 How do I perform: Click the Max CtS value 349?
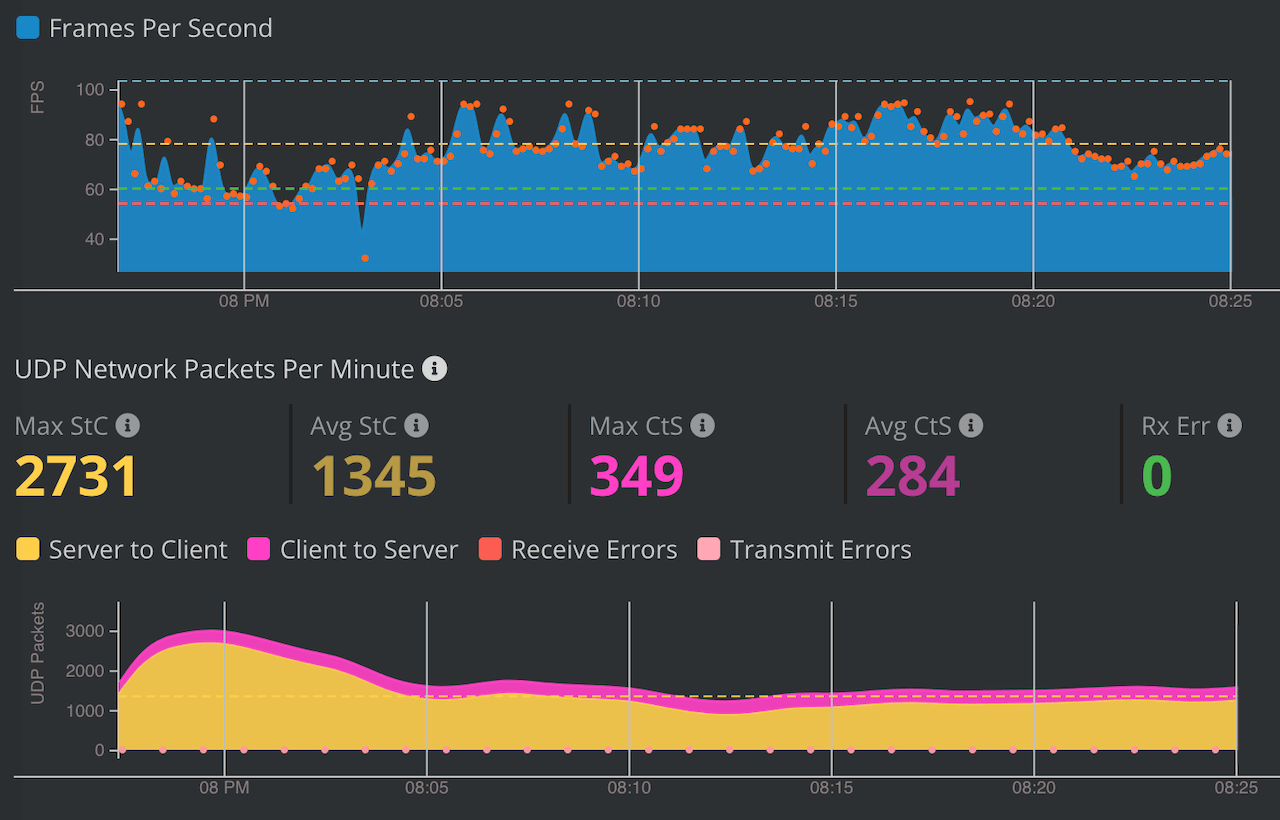[636, 476]
